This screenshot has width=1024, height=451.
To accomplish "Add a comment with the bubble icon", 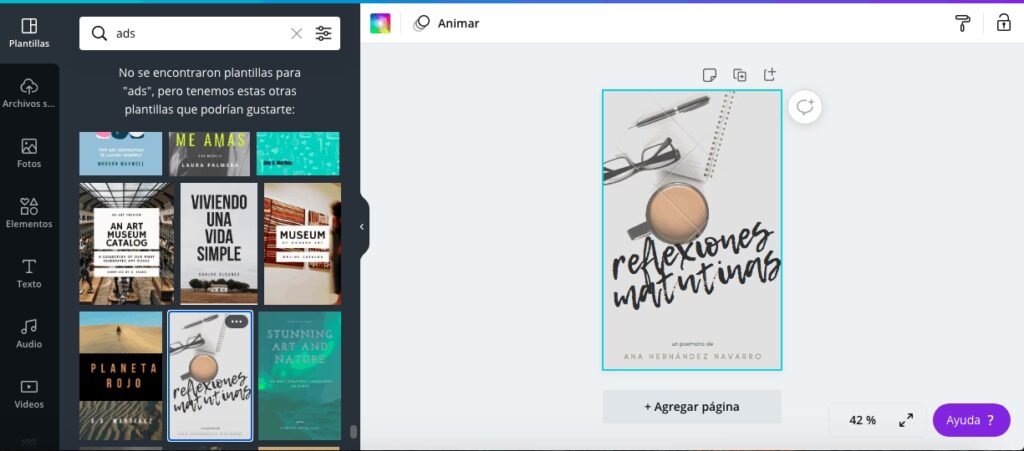I will [x=805, y=107].
